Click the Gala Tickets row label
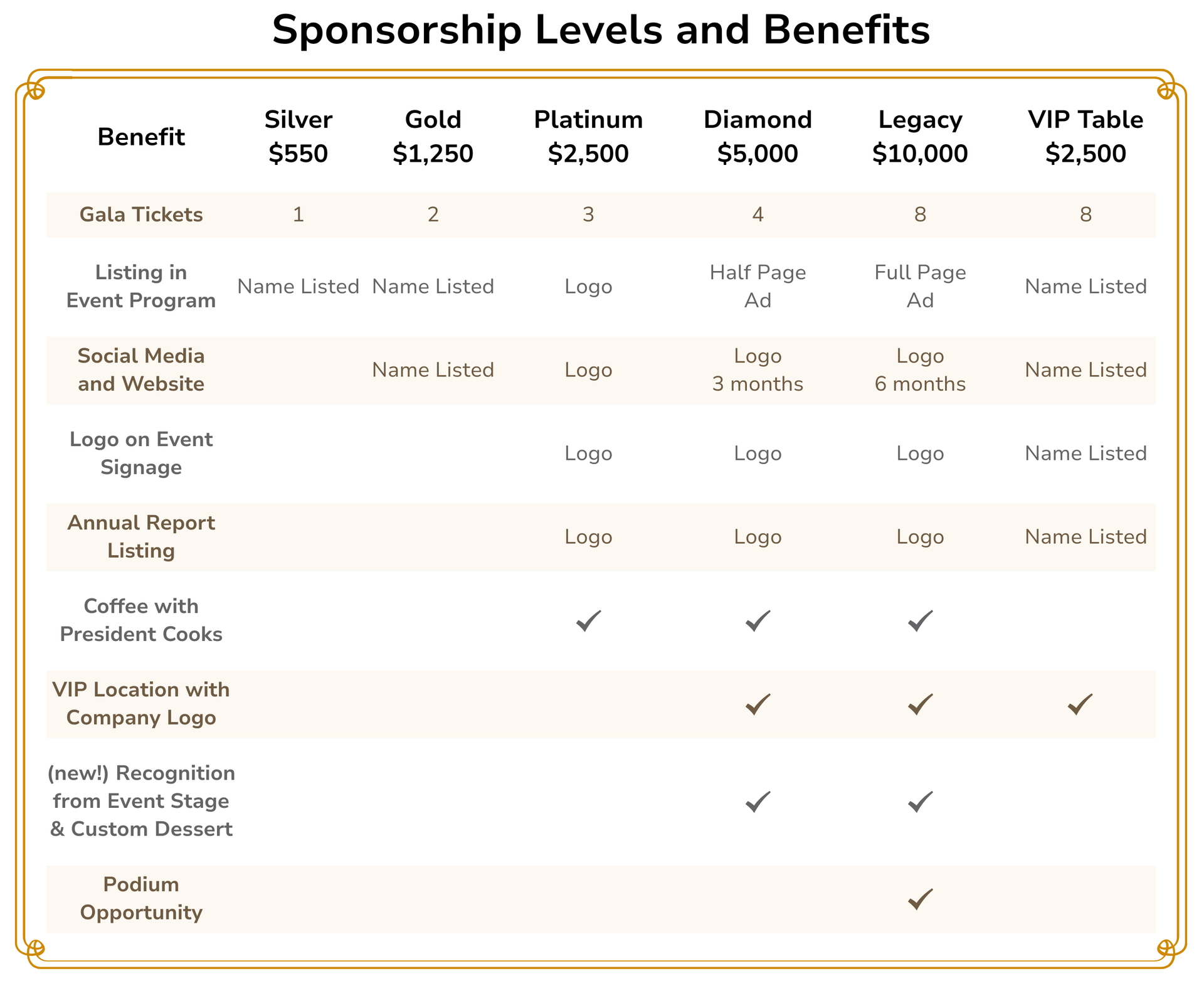Viewport: 1204px width, 981px height. point(141,215)
